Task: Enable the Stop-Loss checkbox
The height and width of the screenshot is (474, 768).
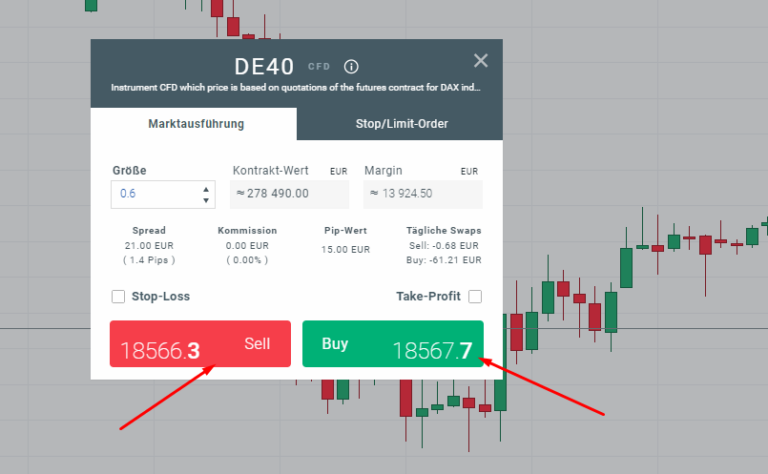Action: click(x=118, y=296)
